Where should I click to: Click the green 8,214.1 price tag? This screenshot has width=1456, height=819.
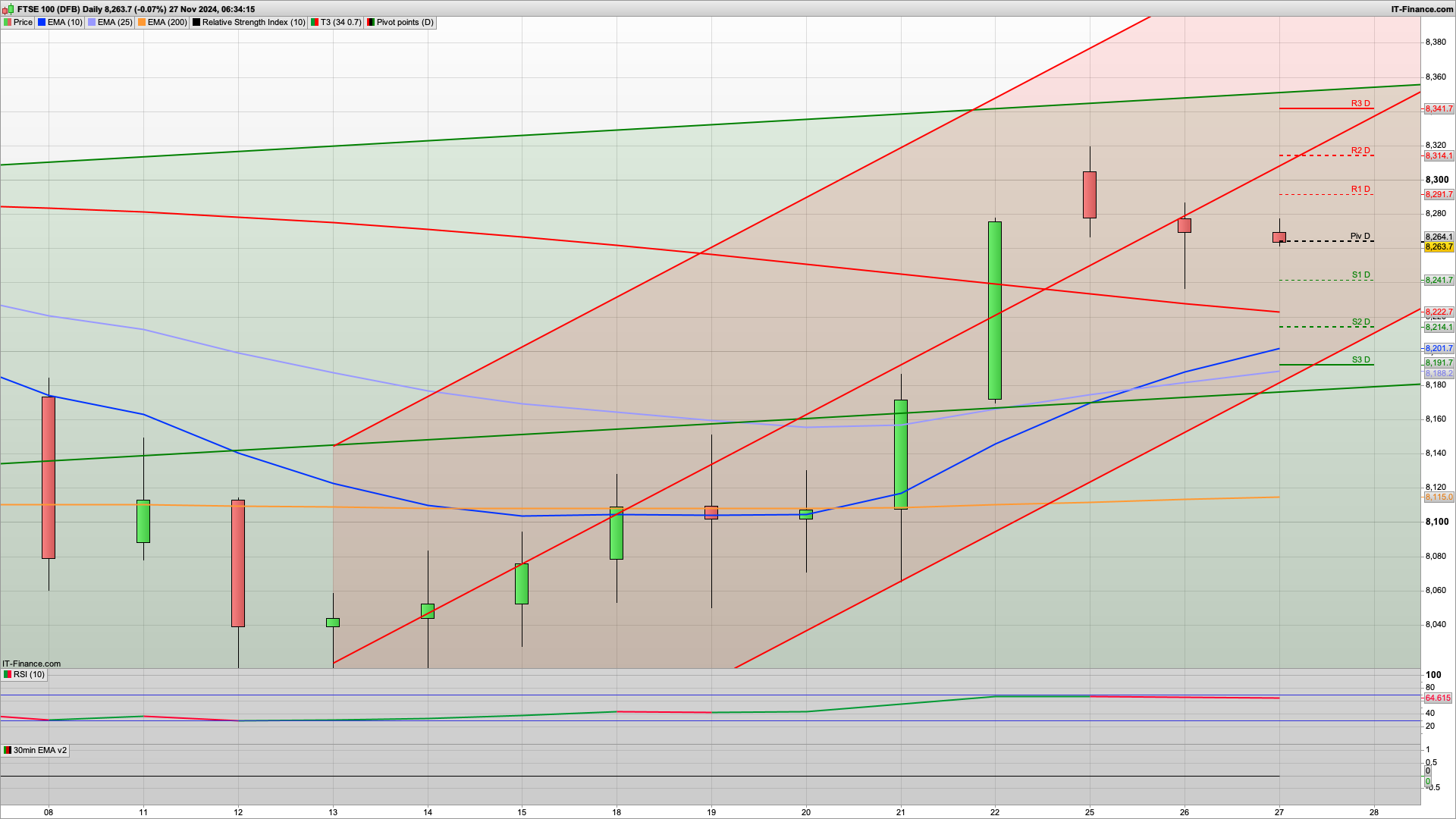tap(1439, 328)
